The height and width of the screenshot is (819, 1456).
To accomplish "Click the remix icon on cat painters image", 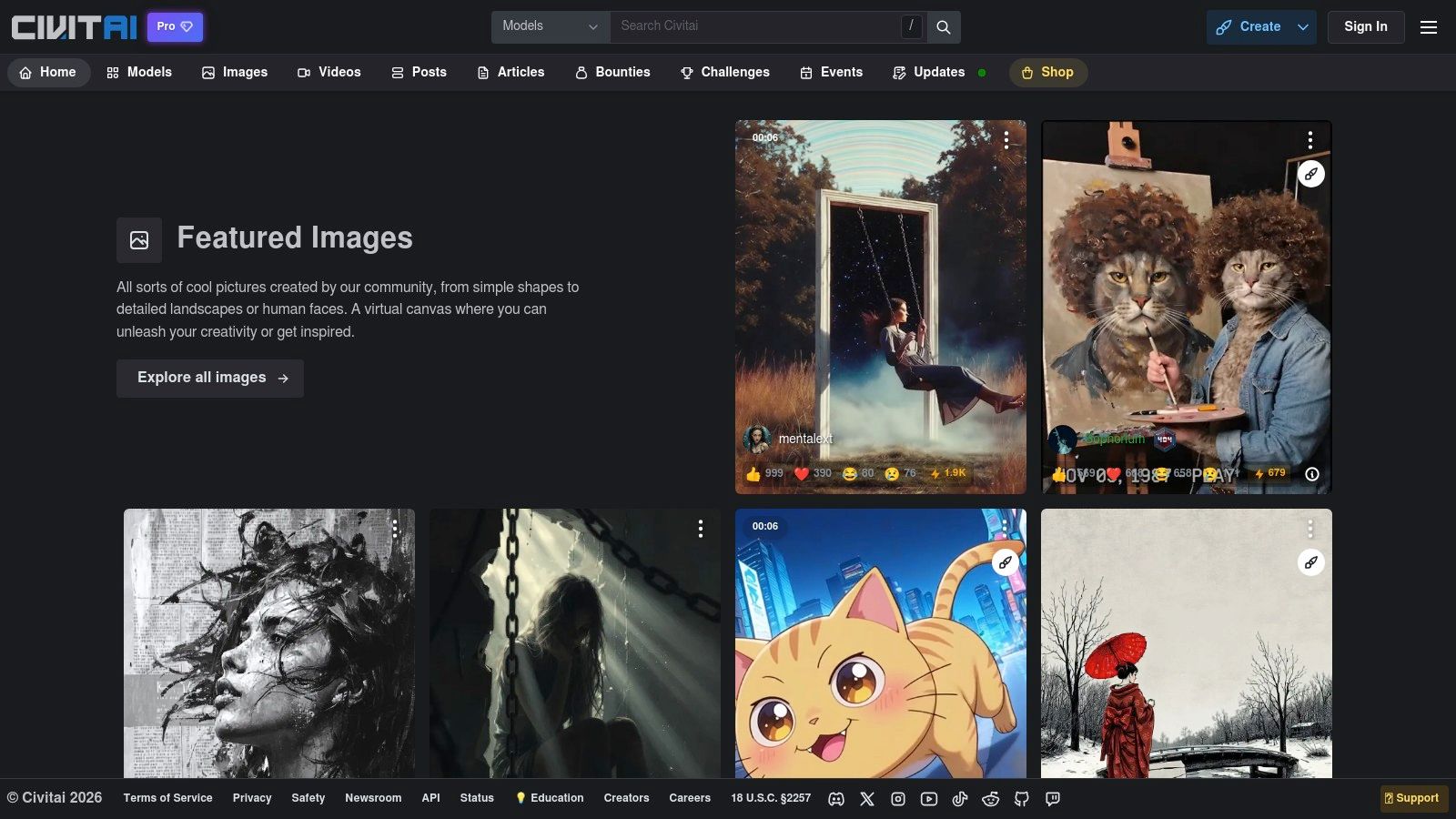I will pos(1310,174).
